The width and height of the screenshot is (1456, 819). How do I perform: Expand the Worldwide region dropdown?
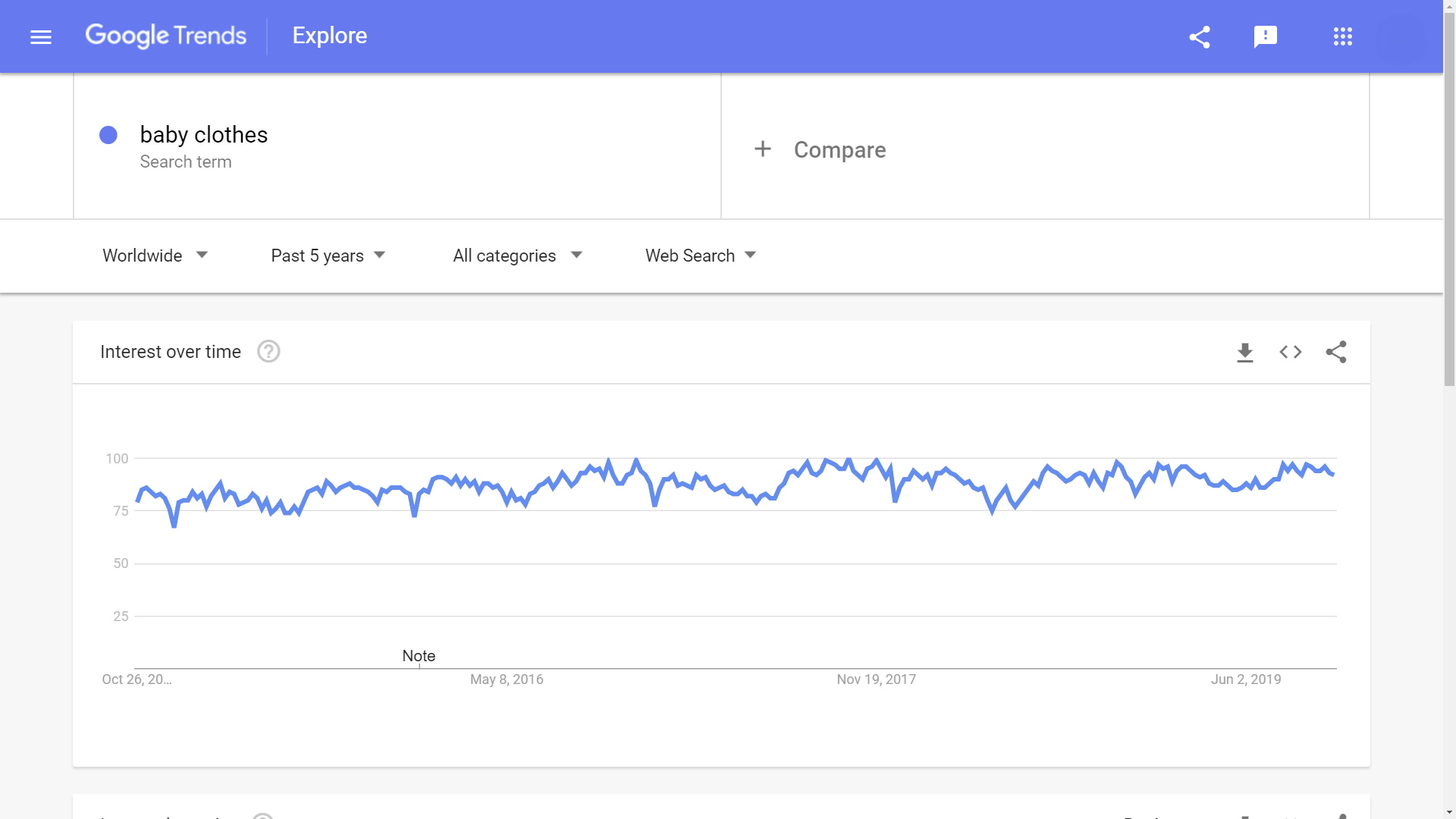pos(155,256)
